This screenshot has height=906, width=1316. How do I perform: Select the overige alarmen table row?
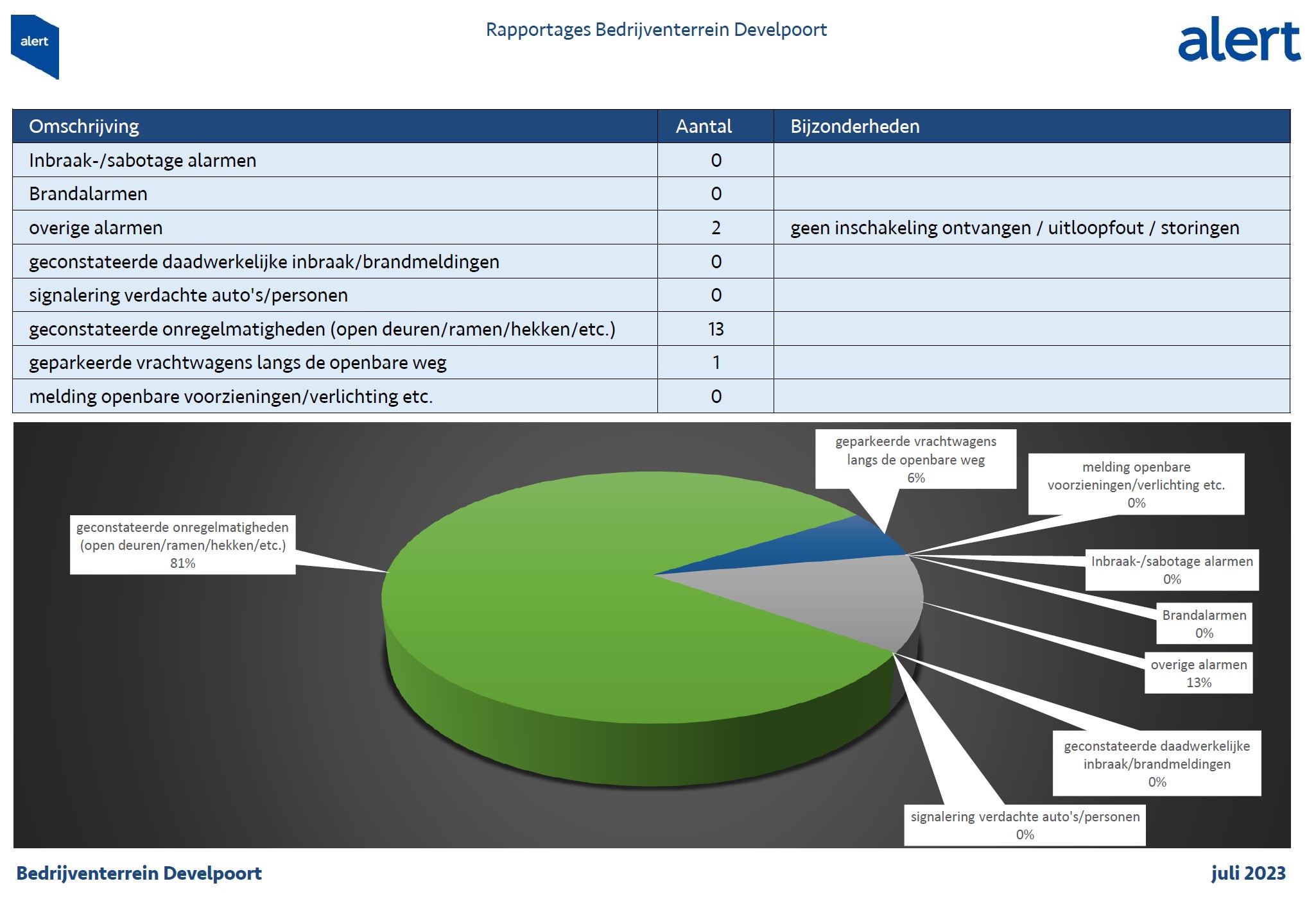pos(96,228)
